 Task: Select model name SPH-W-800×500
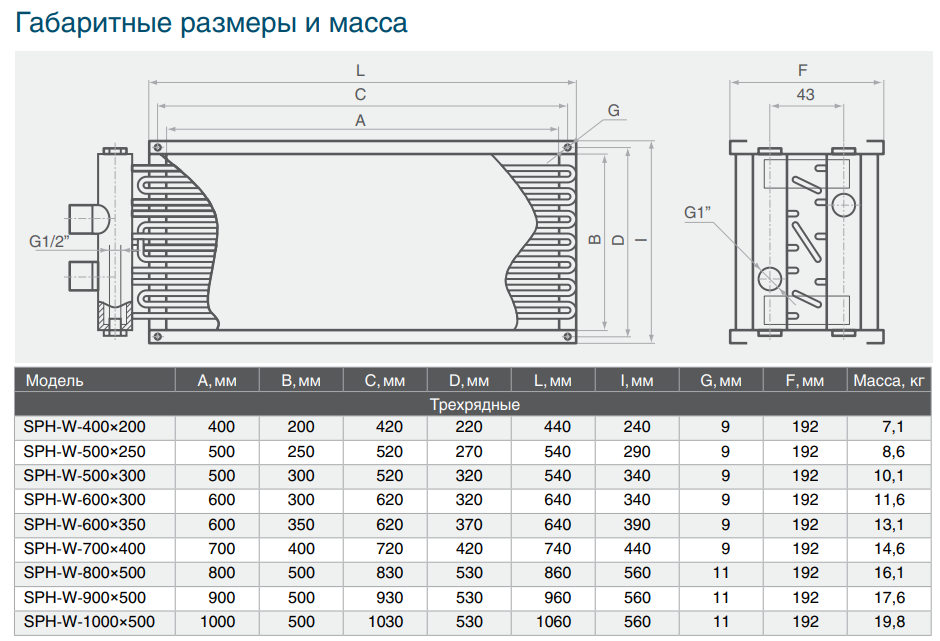(85, 573)
